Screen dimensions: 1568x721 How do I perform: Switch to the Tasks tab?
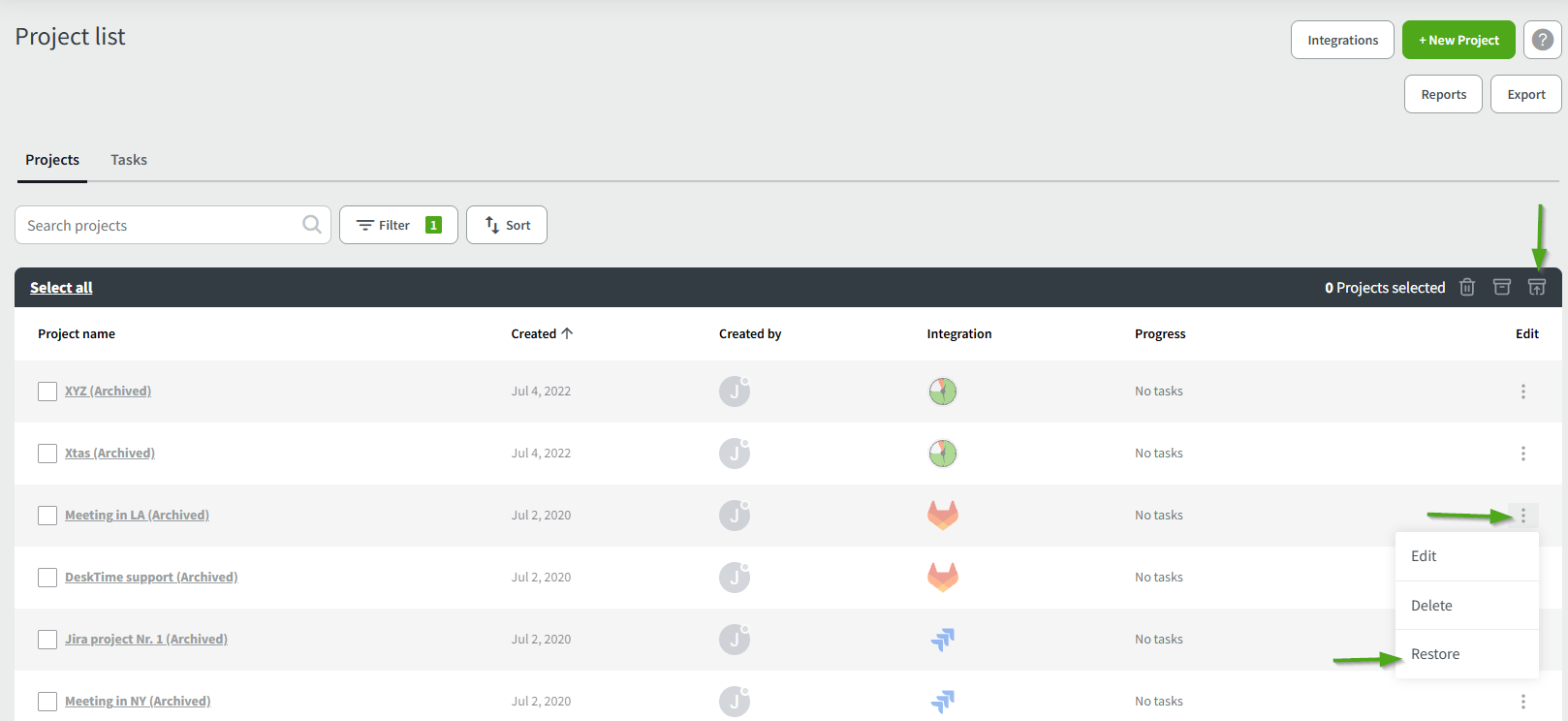(x=129, y=160)
